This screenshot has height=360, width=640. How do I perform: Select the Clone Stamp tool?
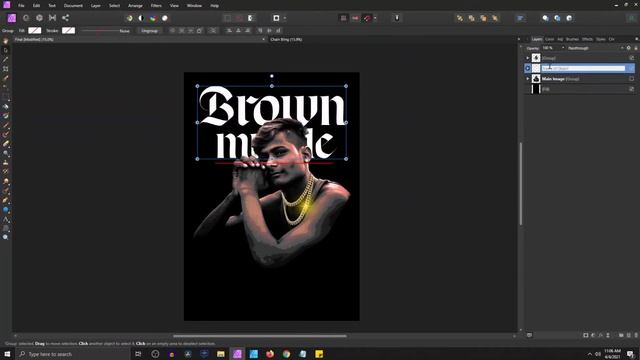tap(6, 163)
